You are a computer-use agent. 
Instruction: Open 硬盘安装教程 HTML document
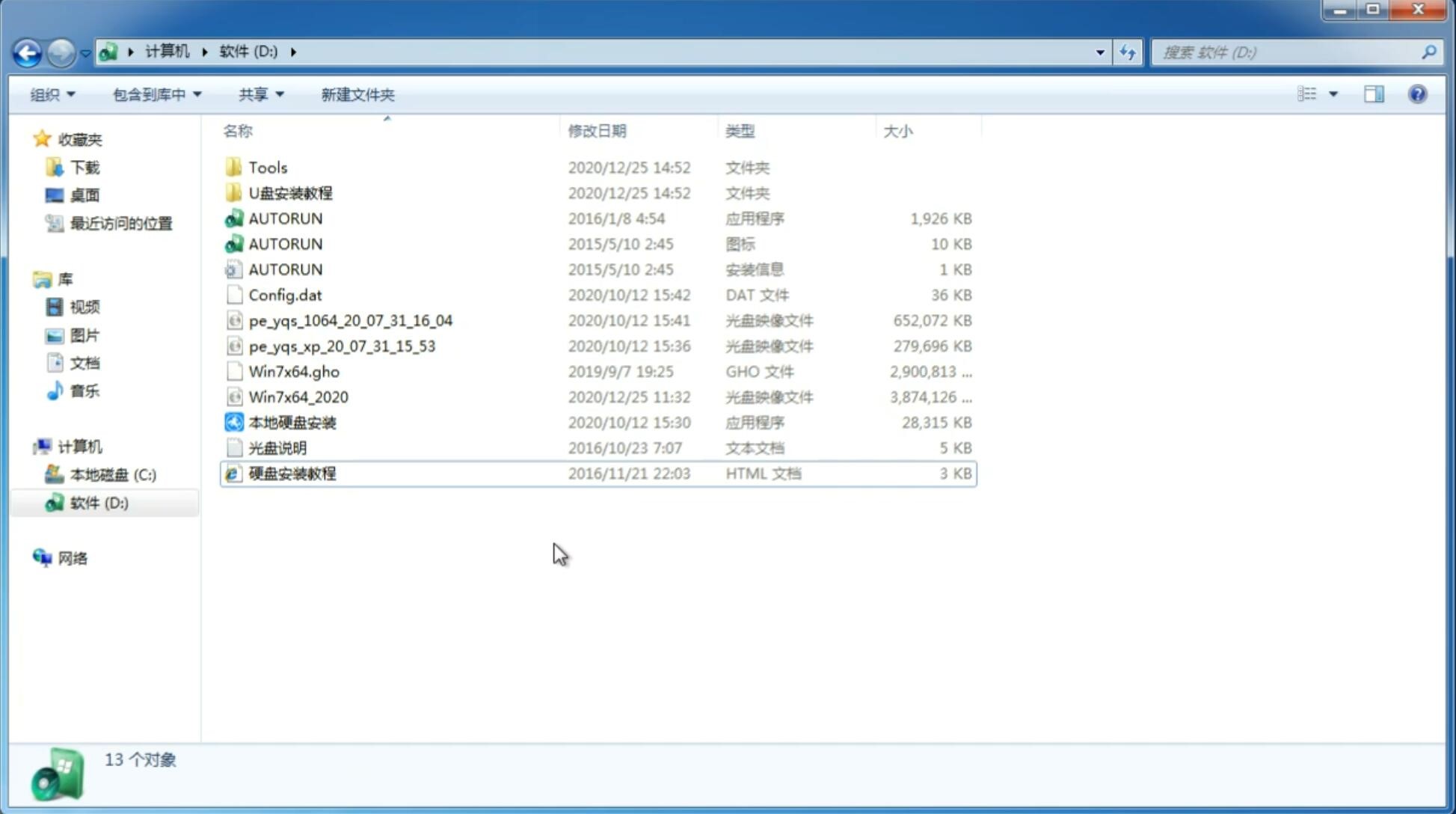click(x=292, y=473)
